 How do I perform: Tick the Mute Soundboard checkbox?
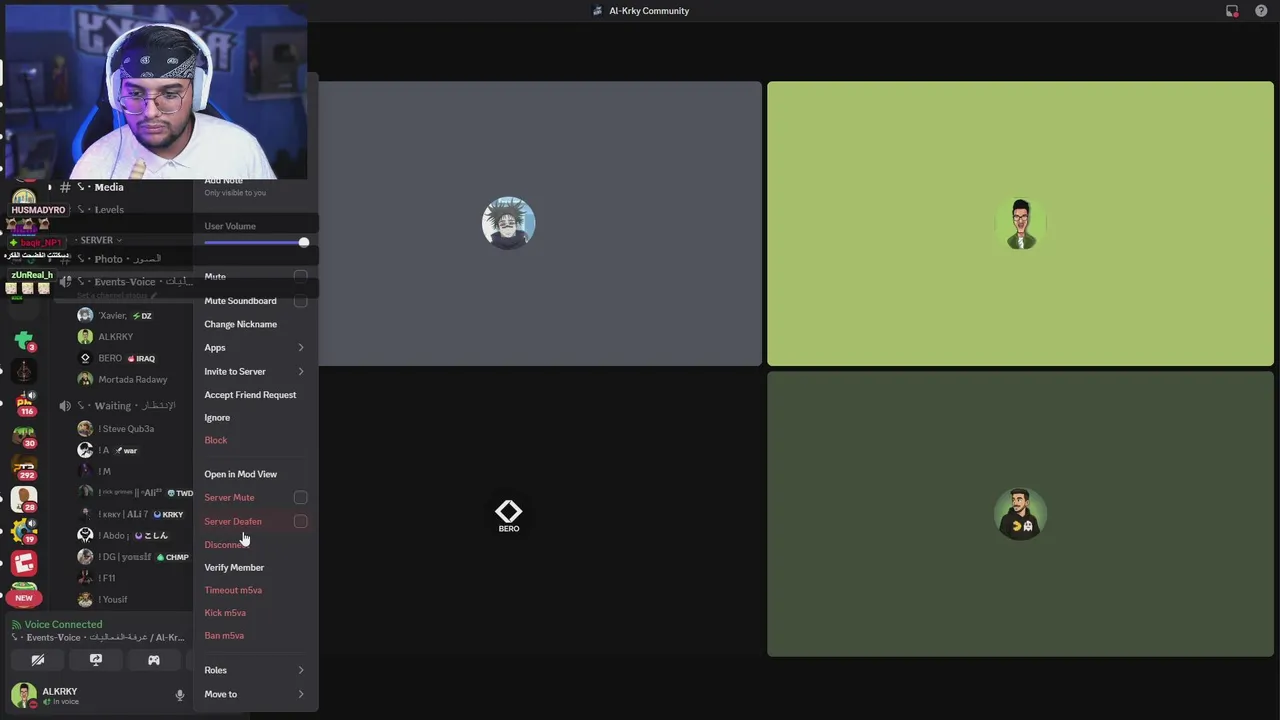tap(300, 301)
